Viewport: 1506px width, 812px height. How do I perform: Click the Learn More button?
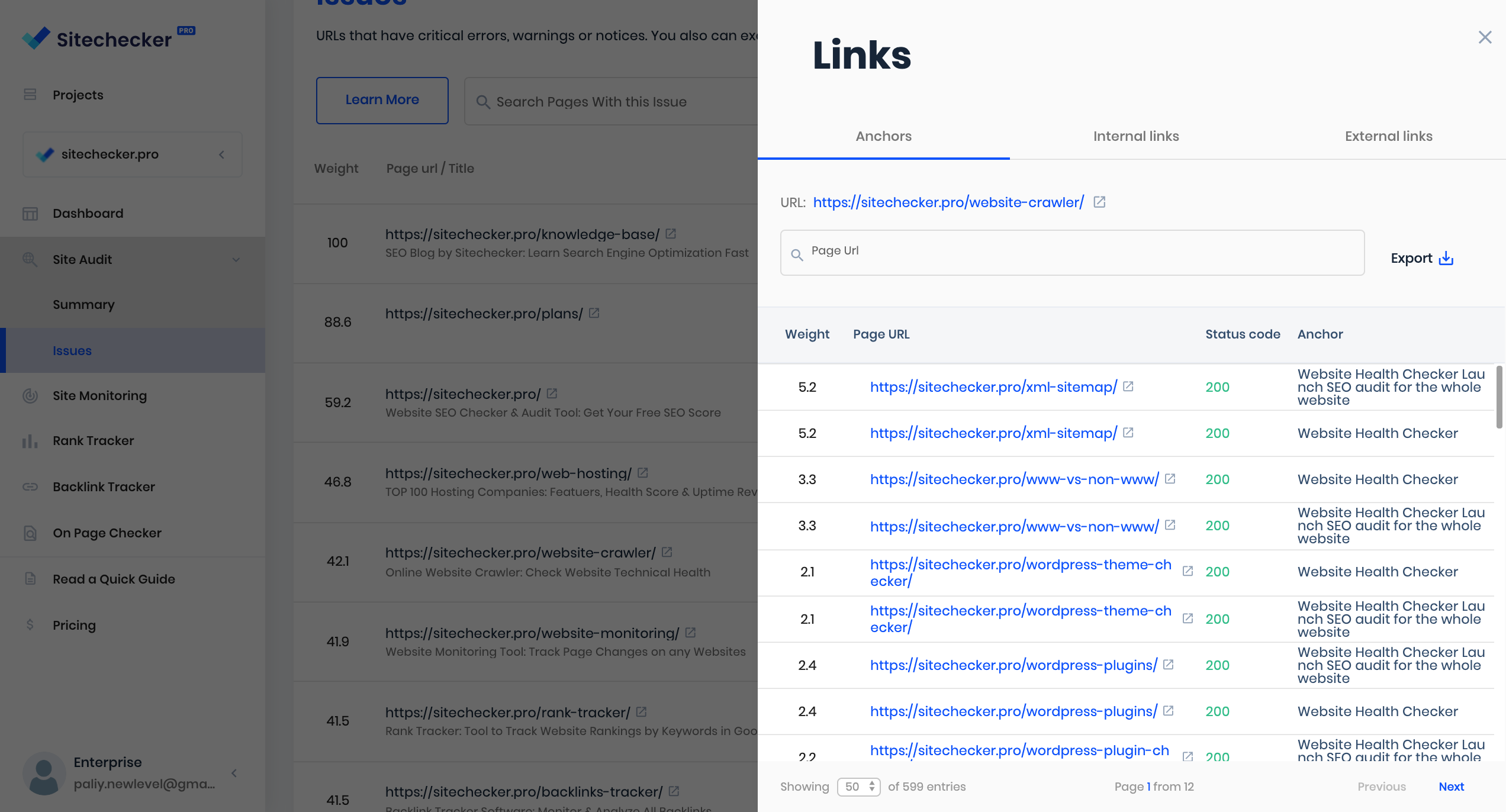[382, 100]
